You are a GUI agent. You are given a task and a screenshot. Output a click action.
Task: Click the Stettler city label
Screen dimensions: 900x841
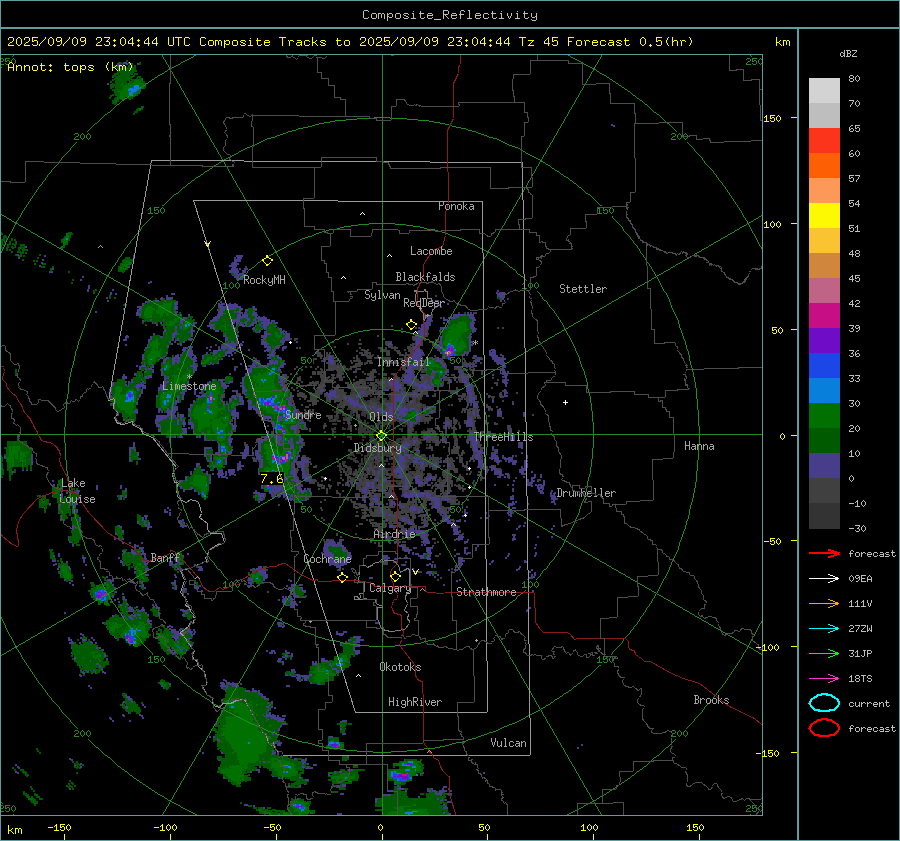click(583, 289)
